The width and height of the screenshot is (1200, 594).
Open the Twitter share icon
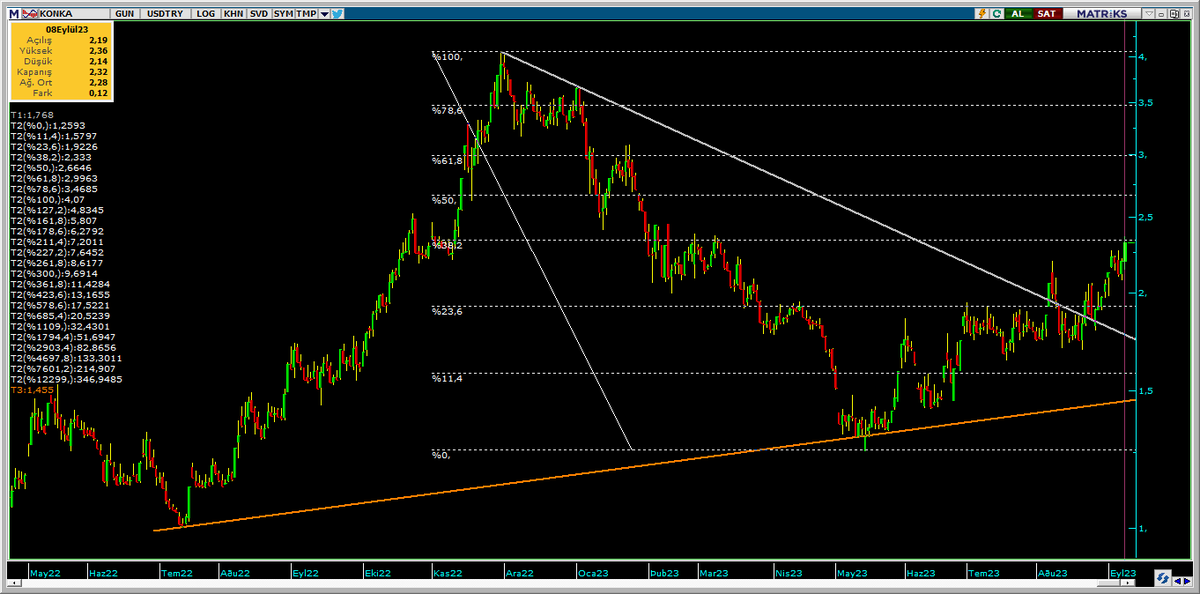coord(337,14)
